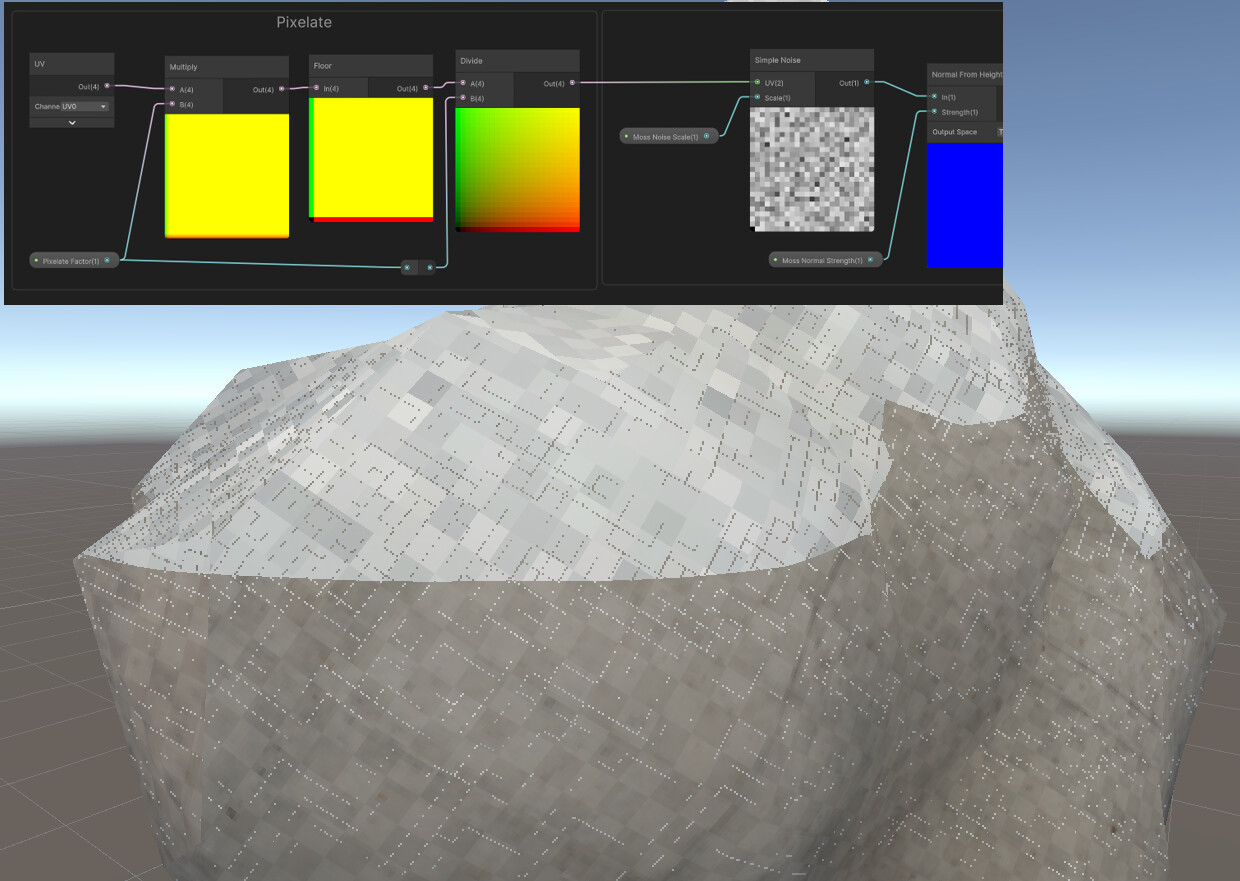Toggle the exposed dot on Pixelate Factor property
This screenshot has width=1240, height=881.
coord(36,260)
